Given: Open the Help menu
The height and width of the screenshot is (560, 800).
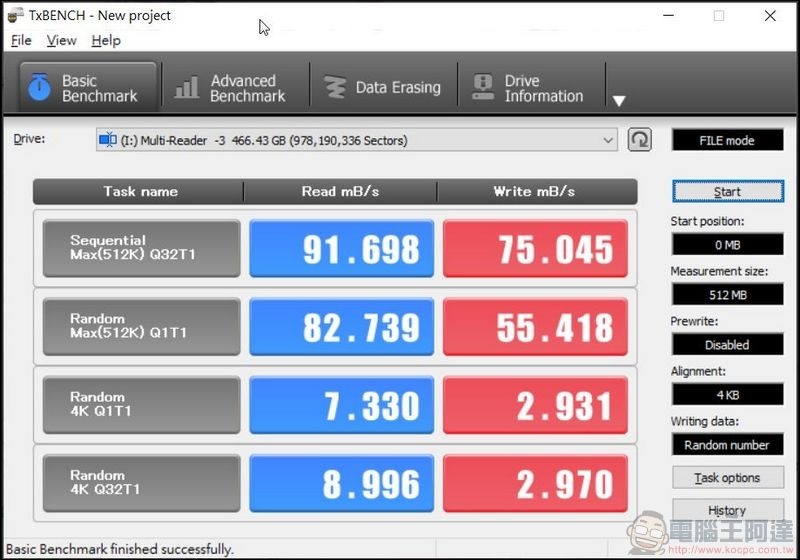Looking at the screenshot, I should tap(106, 40).
